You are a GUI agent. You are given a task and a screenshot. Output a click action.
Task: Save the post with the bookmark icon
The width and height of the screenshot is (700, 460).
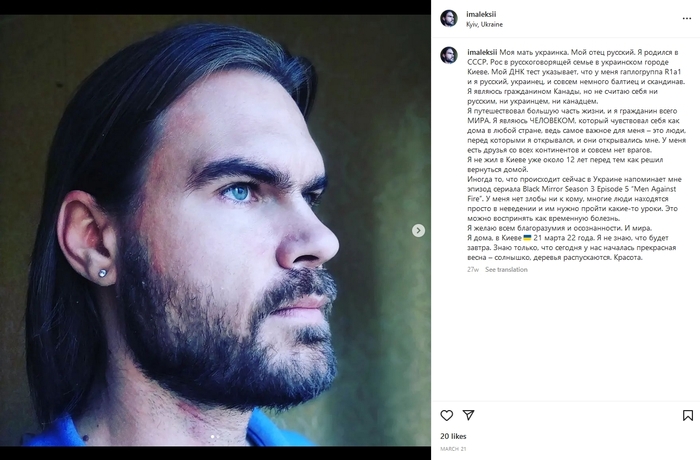pyautogui.click(x=687, y=415)
